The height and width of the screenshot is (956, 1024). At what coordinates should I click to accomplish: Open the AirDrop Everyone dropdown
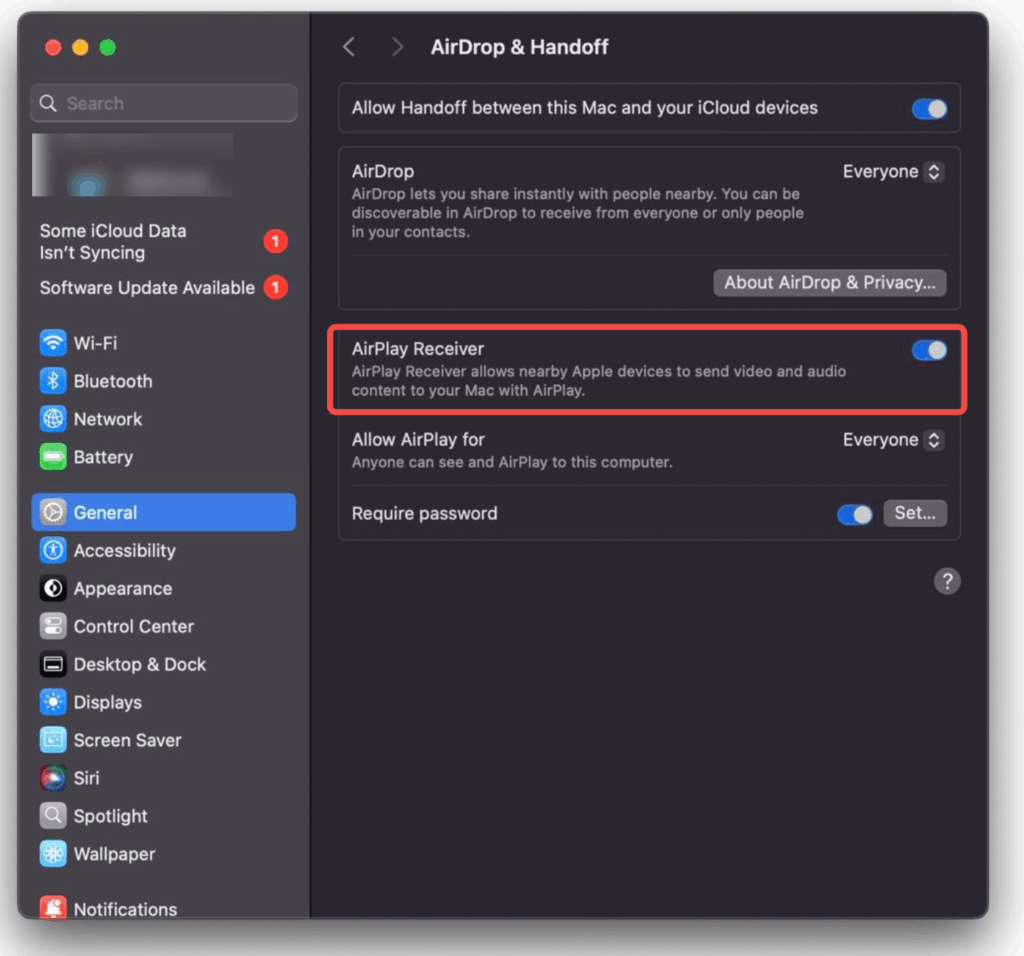coord(892,172)
